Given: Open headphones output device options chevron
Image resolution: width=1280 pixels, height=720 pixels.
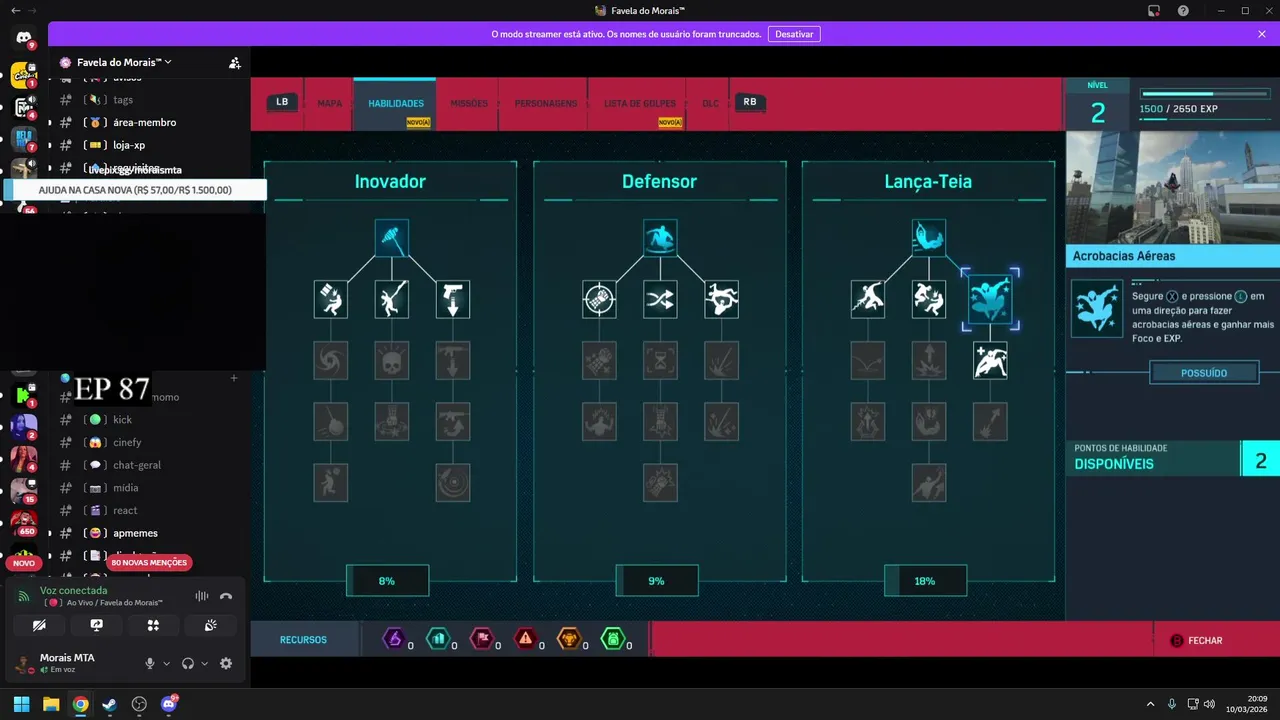Looking at the screenshot, I should [205, 663].
